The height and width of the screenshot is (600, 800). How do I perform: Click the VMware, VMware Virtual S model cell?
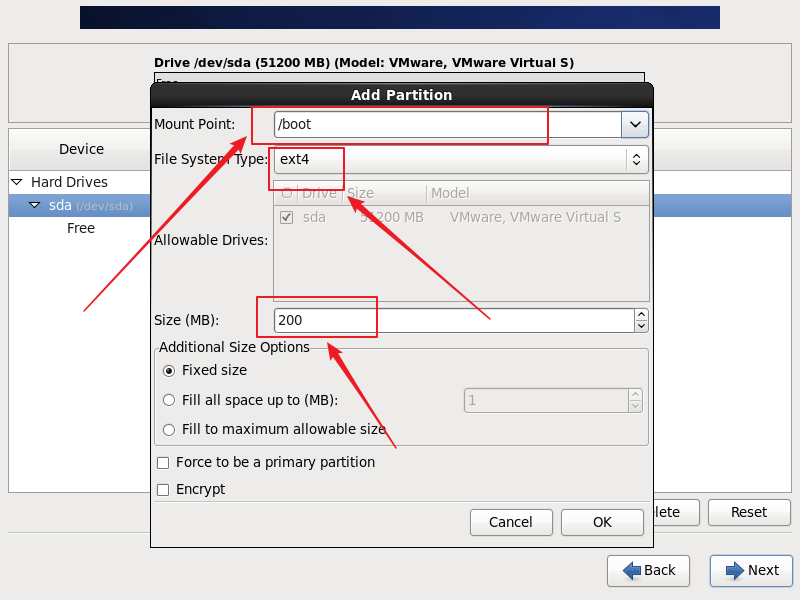(x=535, y=217)
